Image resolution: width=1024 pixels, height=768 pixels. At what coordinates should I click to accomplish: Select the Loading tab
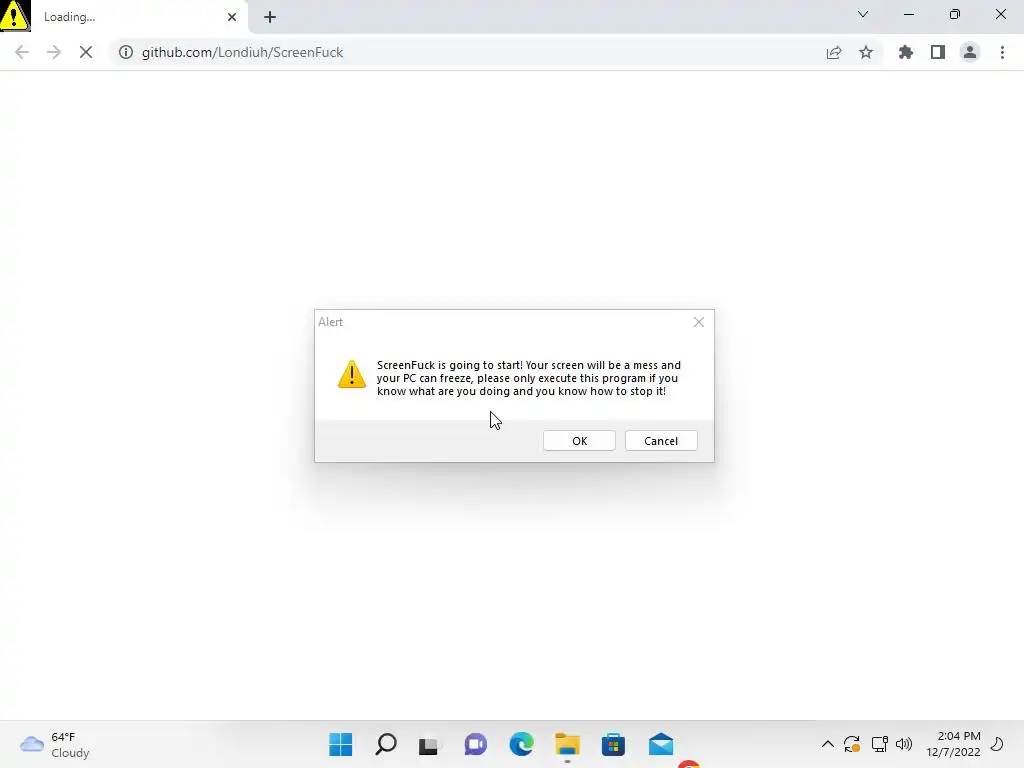(124, 17)
